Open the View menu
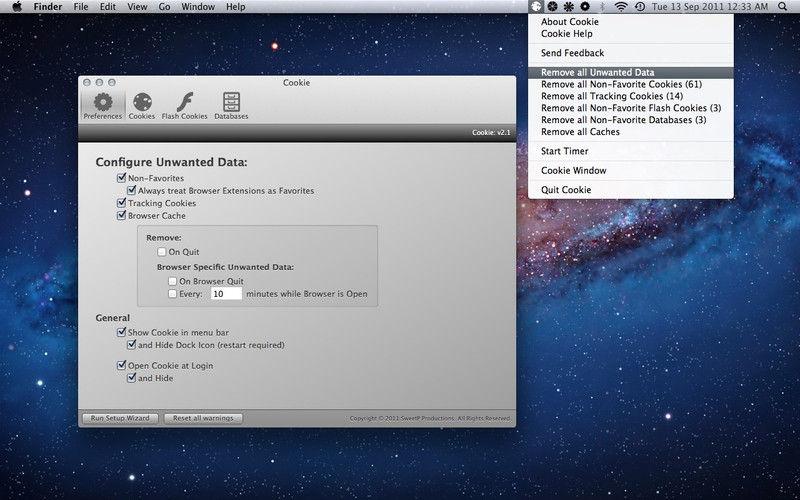The height and width of the screenshot is (500, 800). [137, 7]
